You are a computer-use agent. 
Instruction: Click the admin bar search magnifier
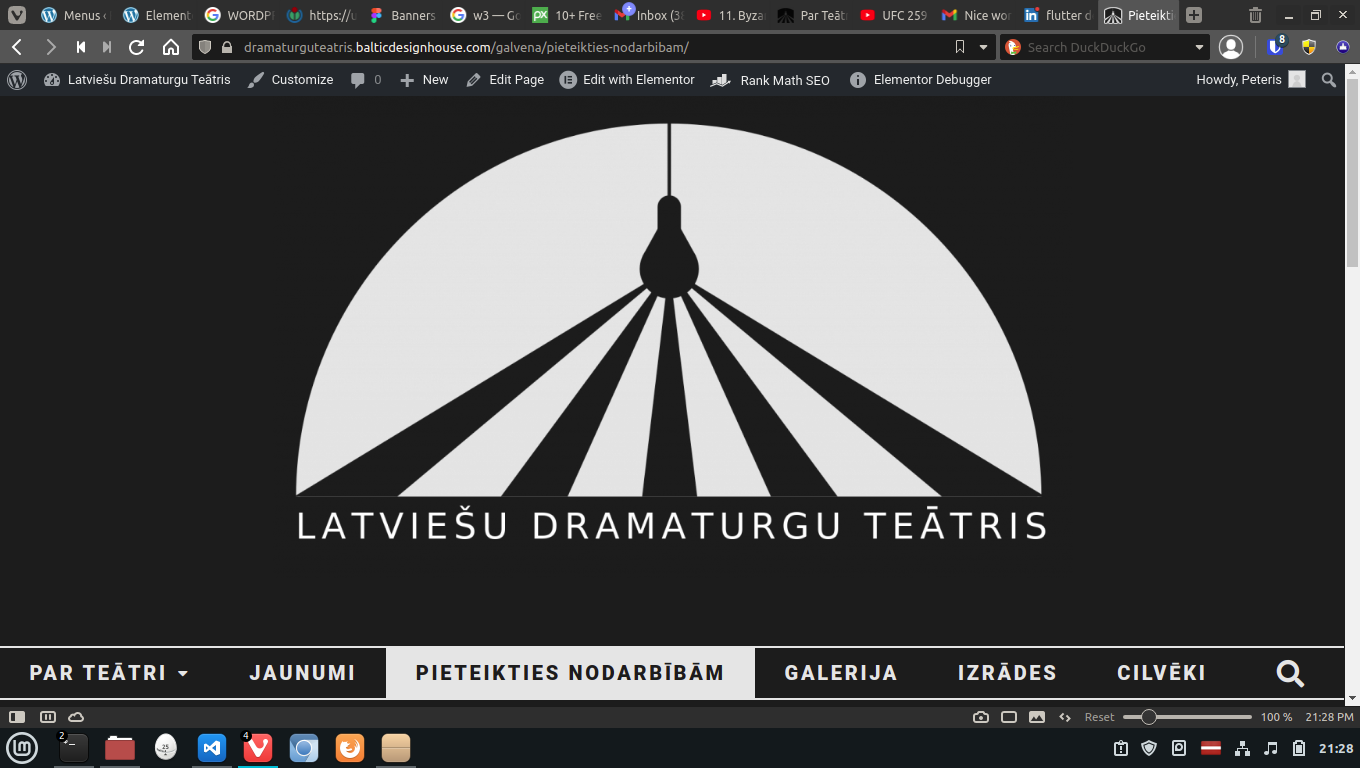(1329, 80)
